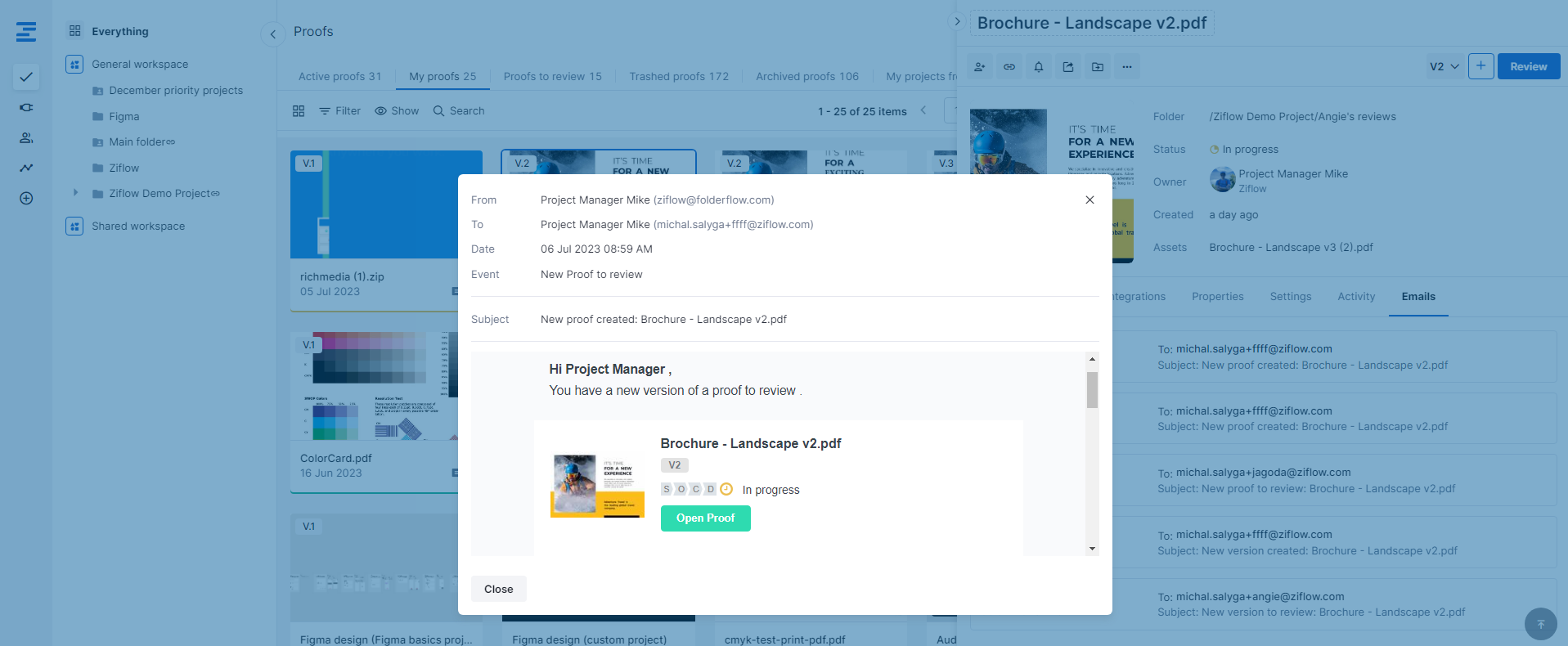The width and height of the screenshot is (1568, 646).
Task: Expand the Ziflow Demo Project folder
Action: pos(75,193)
